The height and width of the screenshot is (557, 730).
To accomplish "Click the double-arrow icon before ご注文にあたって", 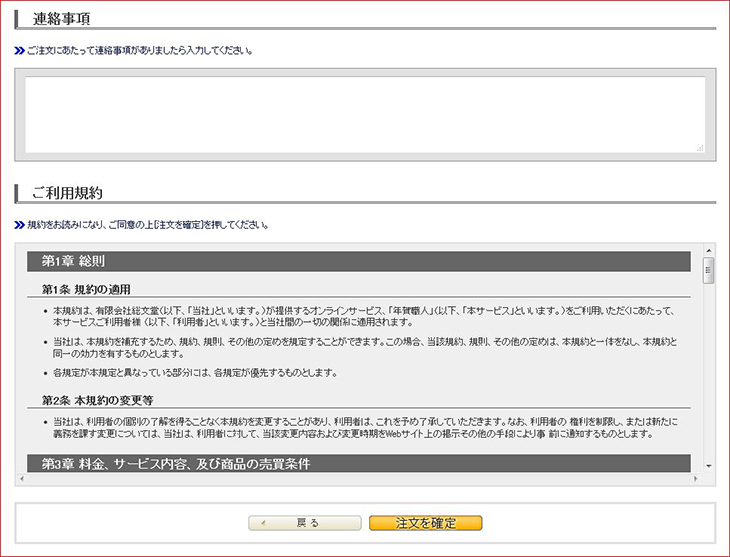I will pos(20,50).
